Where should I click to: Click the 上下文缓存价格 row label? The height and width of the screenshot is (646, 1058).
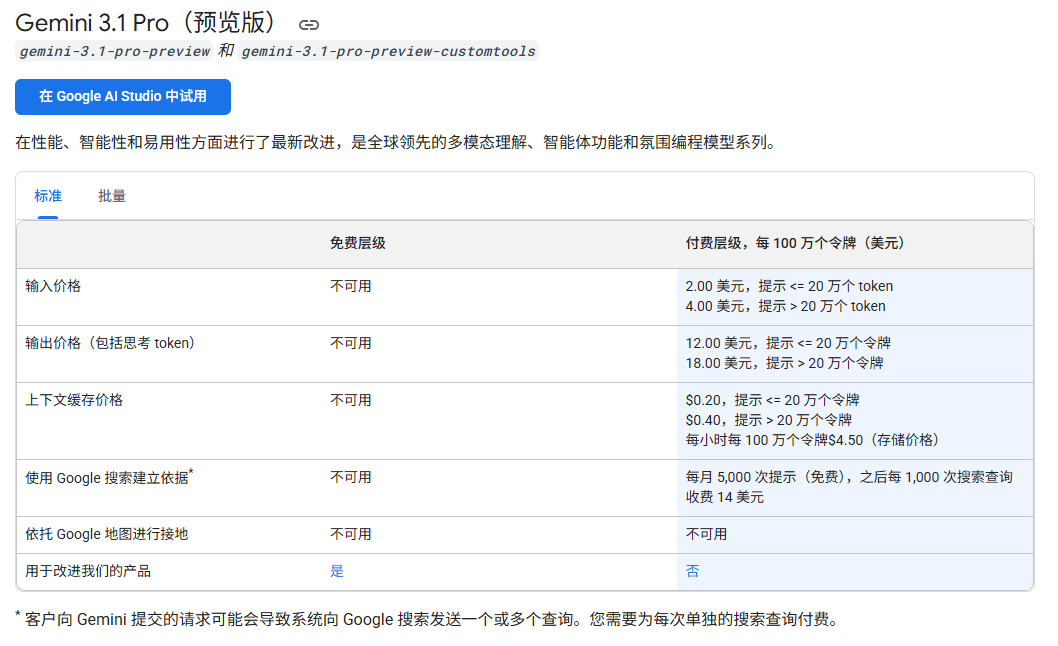click(x=74, y=400)
